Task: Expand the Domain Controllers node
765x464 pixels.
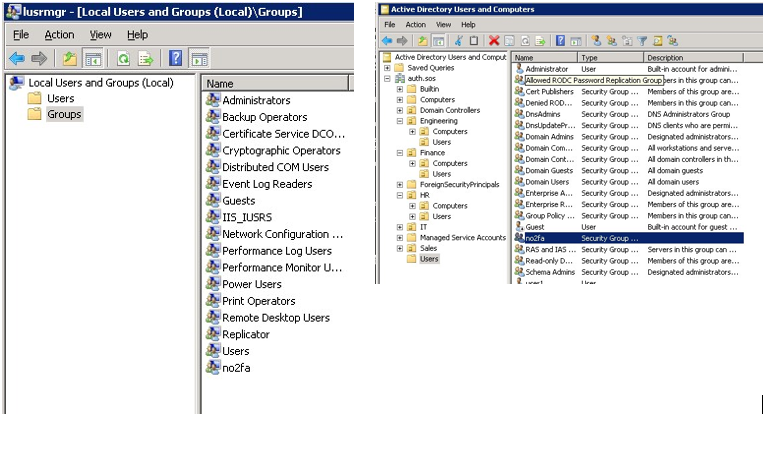Action: 400,110
